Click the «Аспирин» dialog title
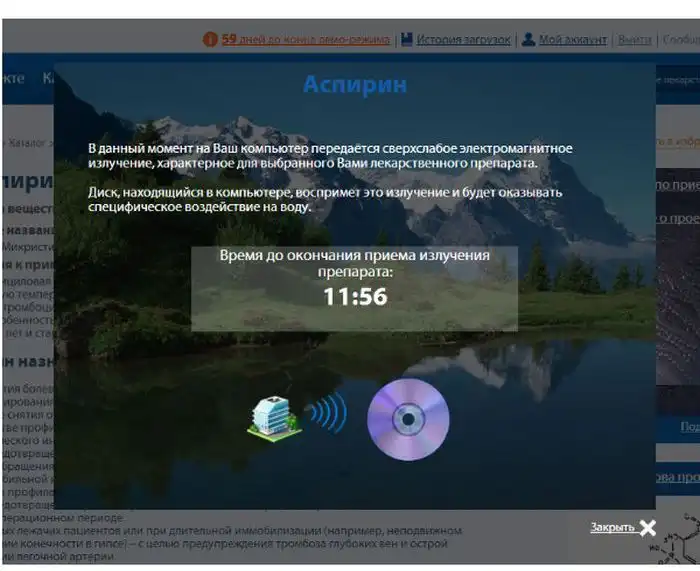Viewport: 700px width, 571px height. (x=354, y=85)
